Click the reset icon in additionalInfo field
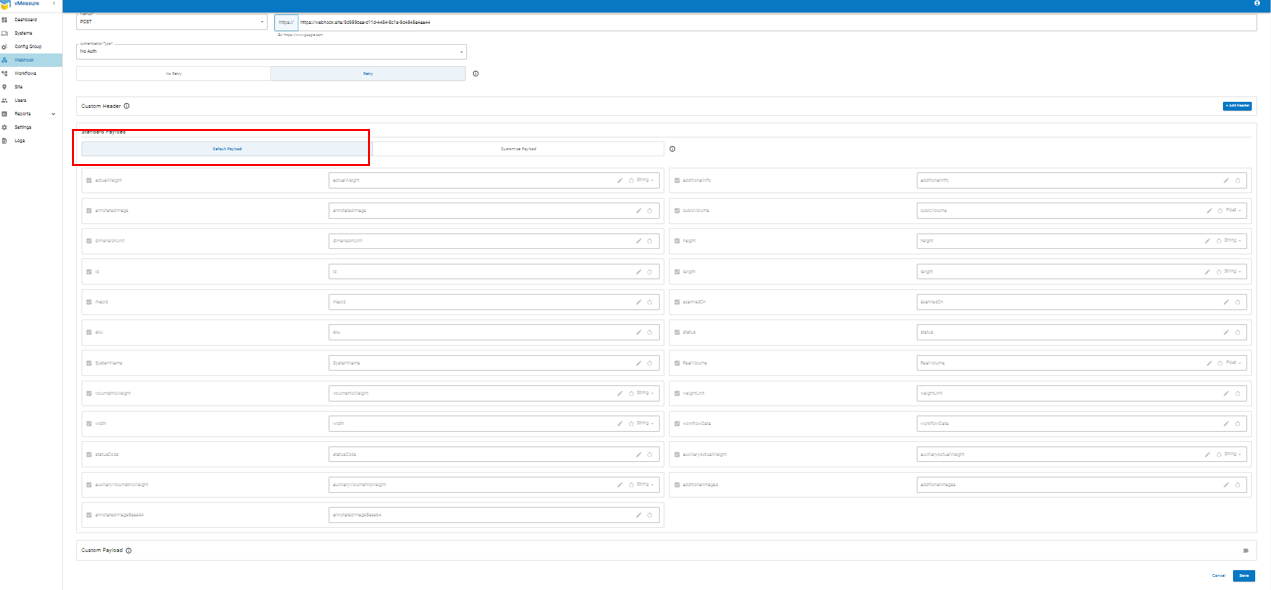1271x590 pixels. pyautogui.click(x=1237, y=181)
